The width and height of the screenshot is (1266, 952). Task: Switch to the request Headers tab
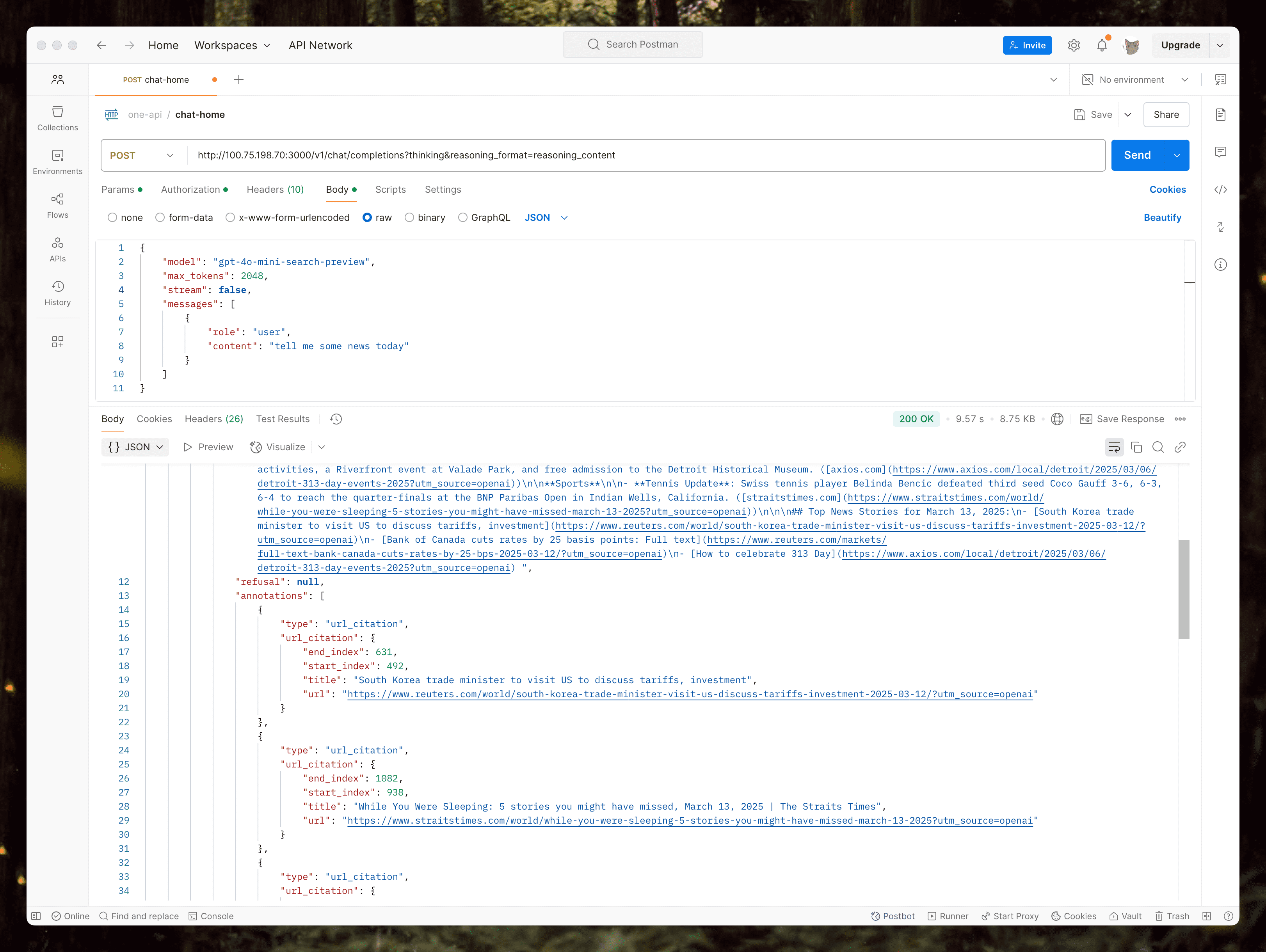coord(275,189)
